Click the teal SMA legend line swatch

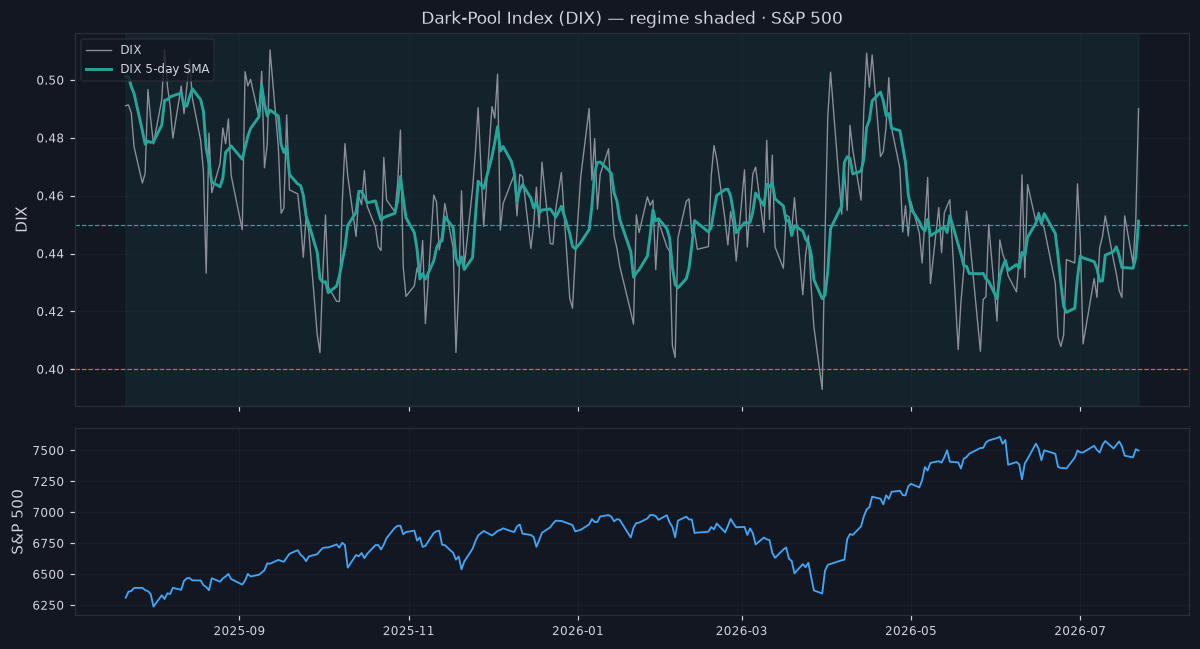[x=98, y=68]
